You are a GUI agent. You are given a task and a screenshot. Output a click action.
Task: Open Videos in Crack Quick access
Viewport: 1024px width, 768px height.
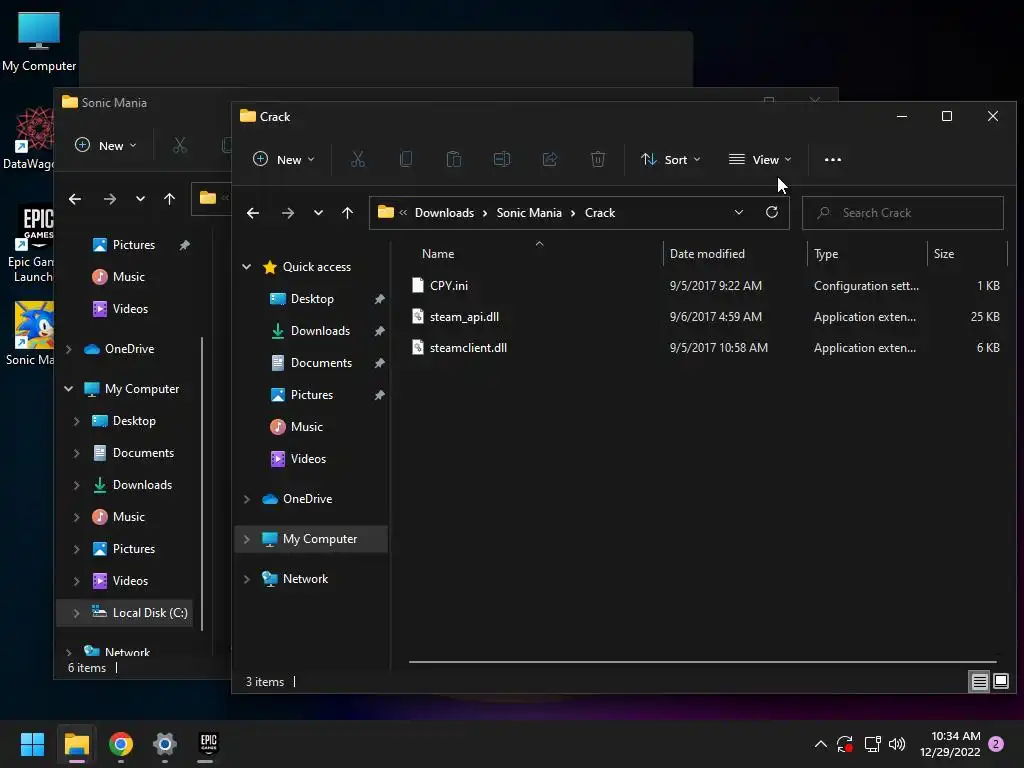(x=308, y=458)
